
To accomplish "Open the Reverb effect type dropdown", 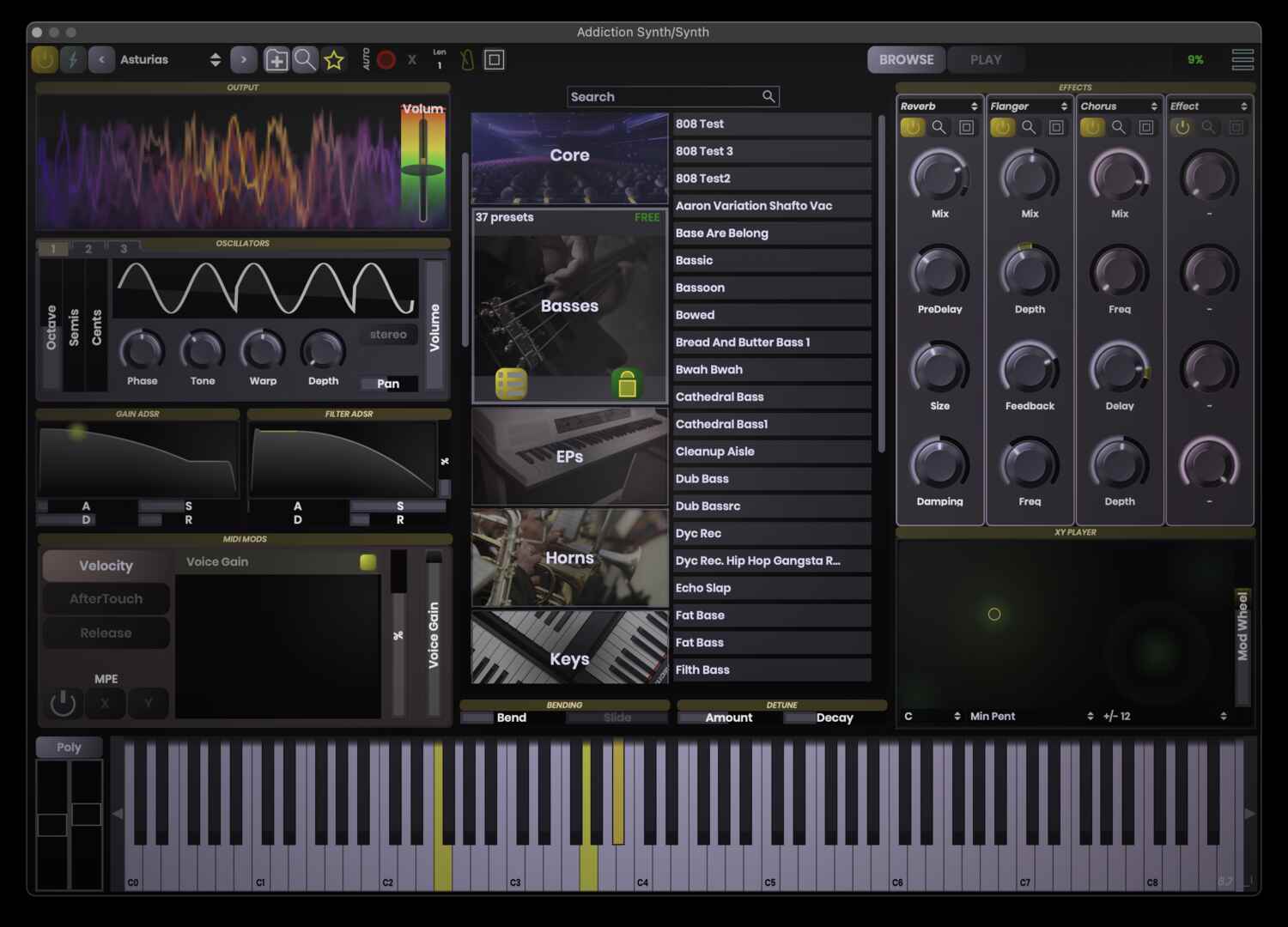I will click(x=939, y=106).
